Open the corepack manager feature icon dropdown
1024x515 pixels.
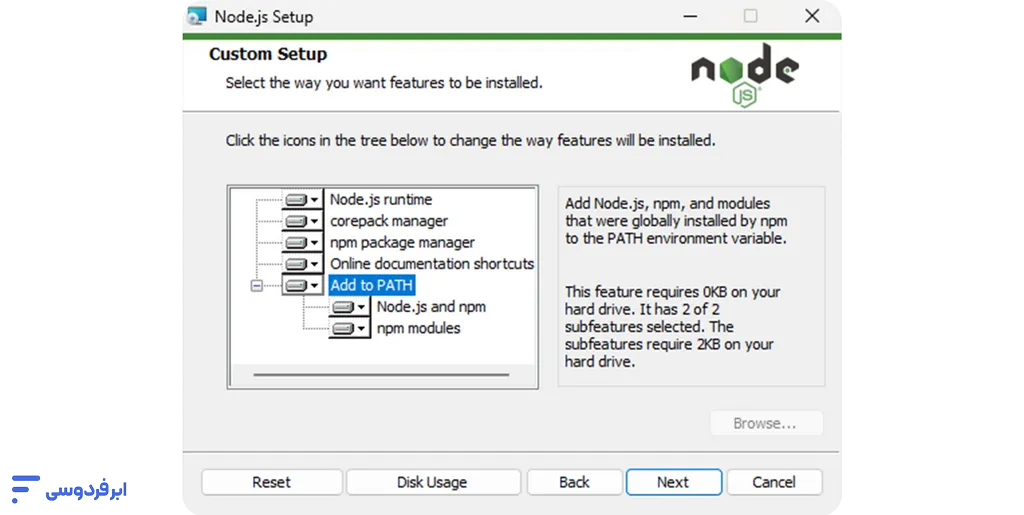coord(302,221)
